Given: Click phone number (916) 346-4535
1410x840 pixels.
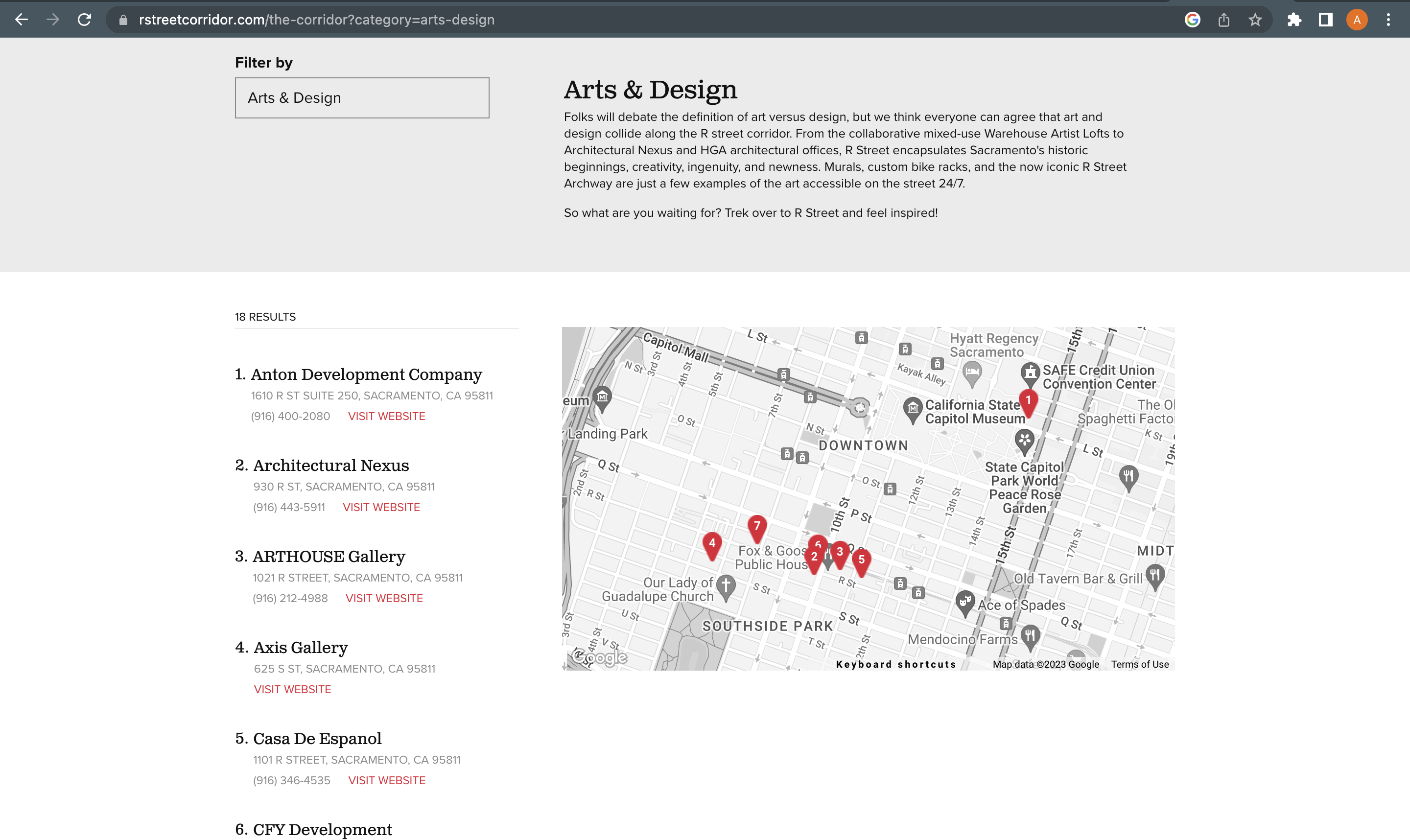Looking at the screenshot, I should (291, 781).
